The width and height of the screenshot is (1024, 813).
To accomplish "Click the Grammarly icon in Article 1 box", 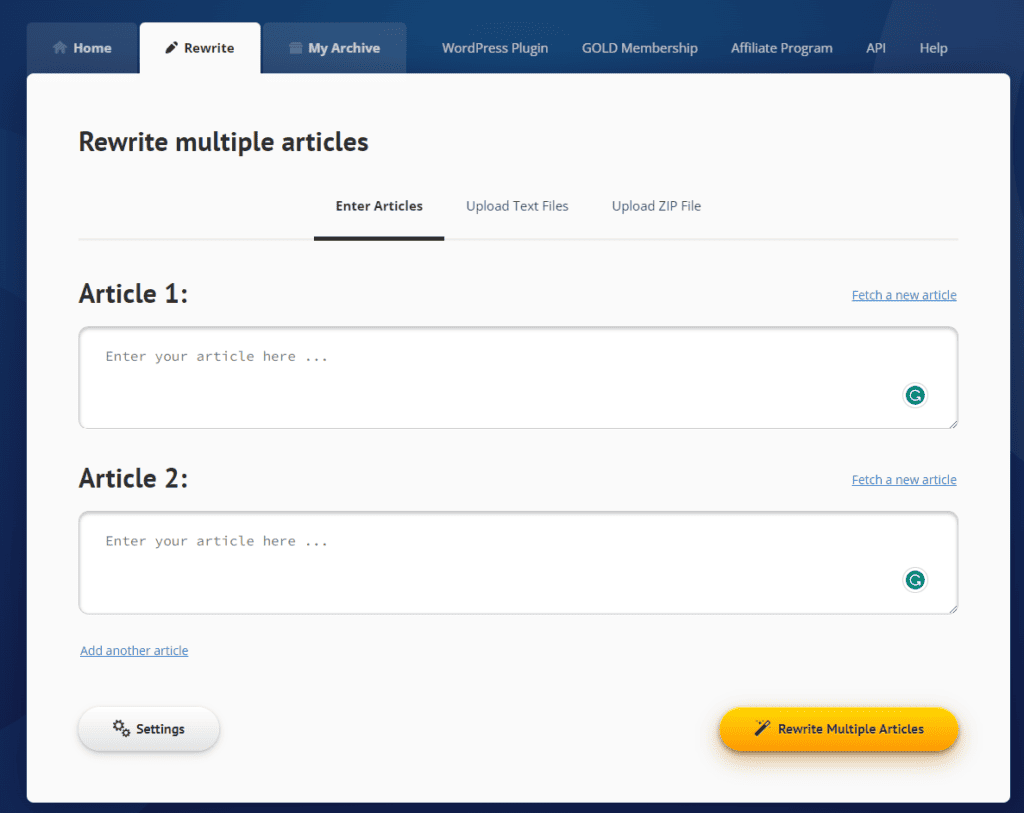I will point(915,395).
